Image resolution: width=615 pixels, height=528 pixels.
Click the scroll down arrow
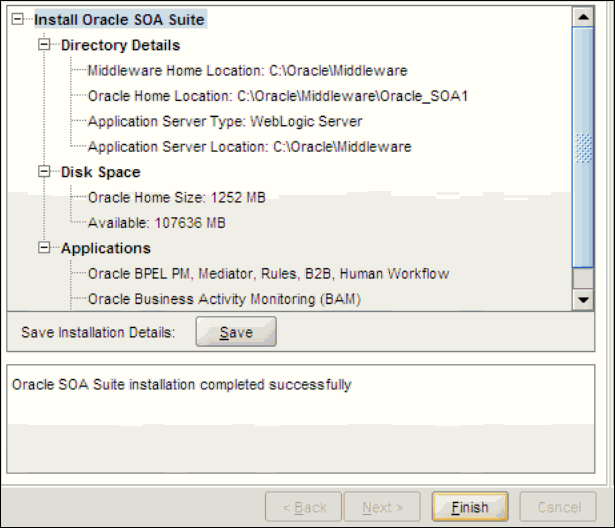[x=583, y=299]
